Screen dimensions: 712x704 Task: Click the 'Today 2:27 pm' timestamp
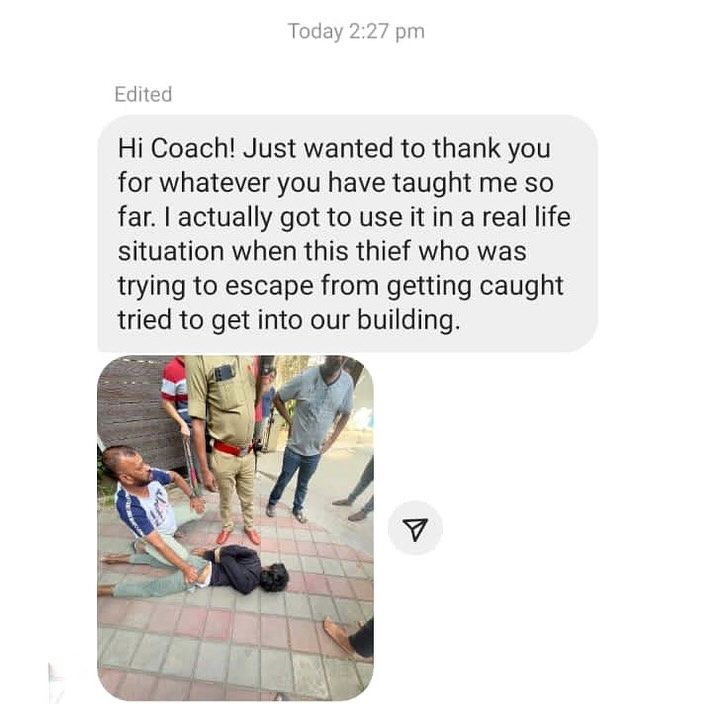point(356,32)
